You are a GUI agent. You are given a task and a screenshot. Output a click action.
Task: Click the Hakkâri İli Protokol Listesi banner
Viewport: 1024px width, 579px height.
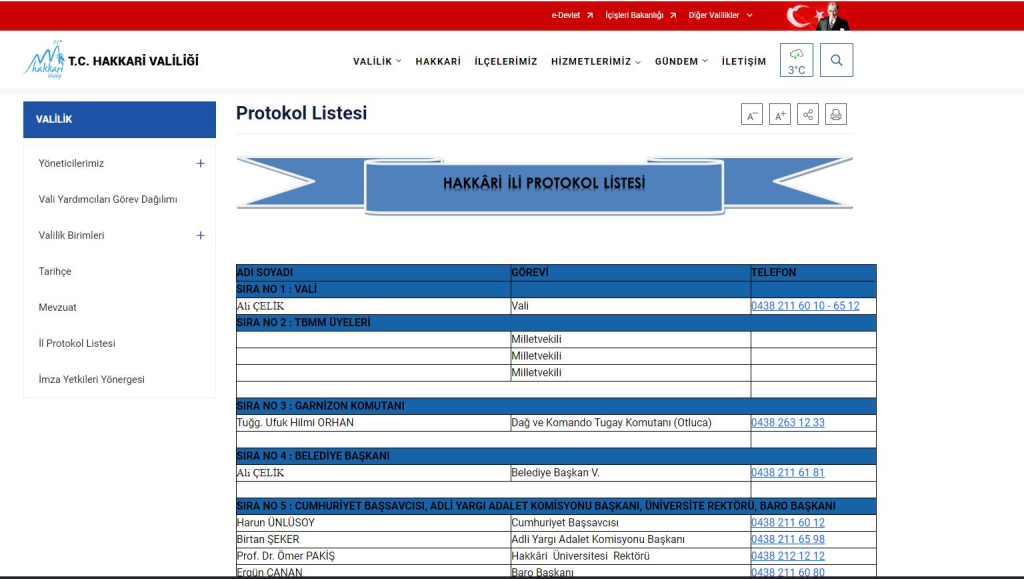544,184
